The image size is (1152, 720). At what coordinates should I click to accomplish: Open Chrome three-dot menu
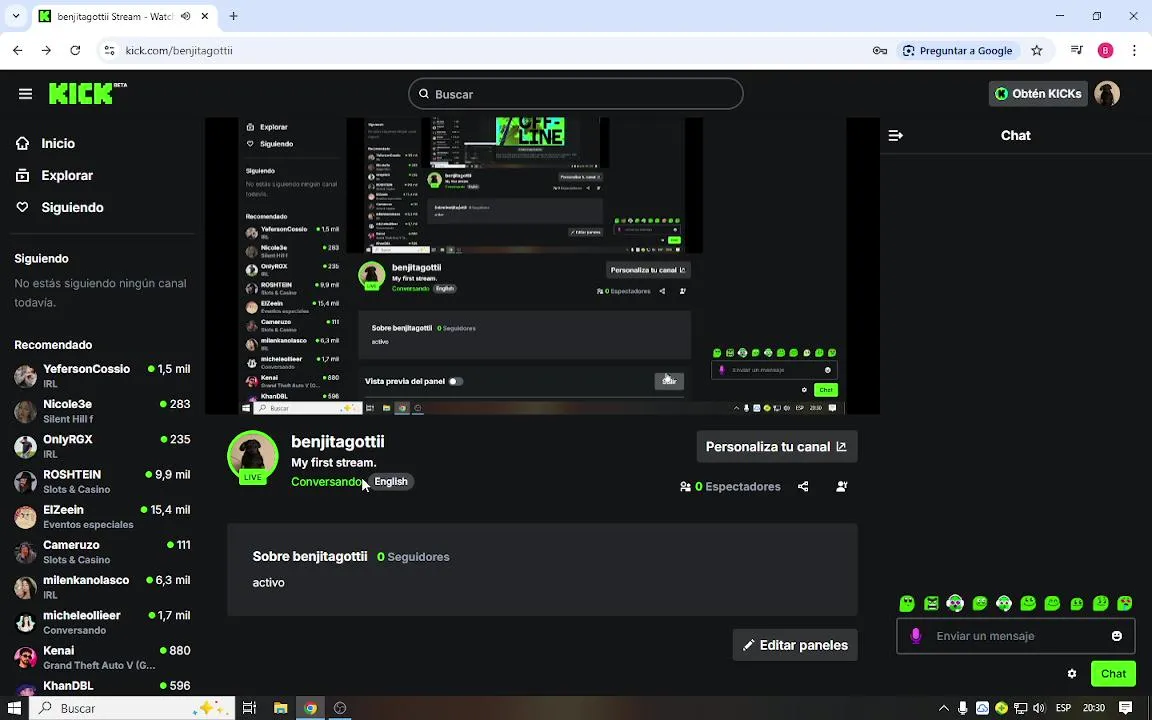(x=1134, y=51)
